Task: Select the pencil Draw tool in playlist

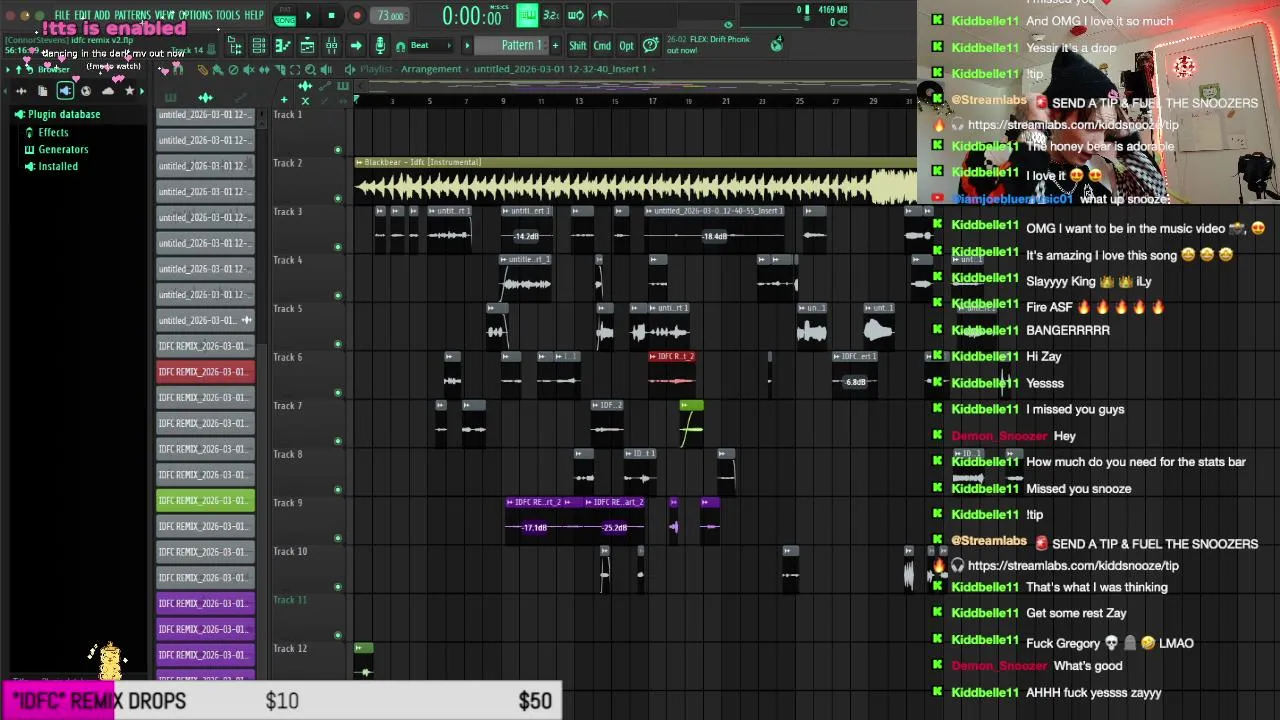Action: pos(203,69)
